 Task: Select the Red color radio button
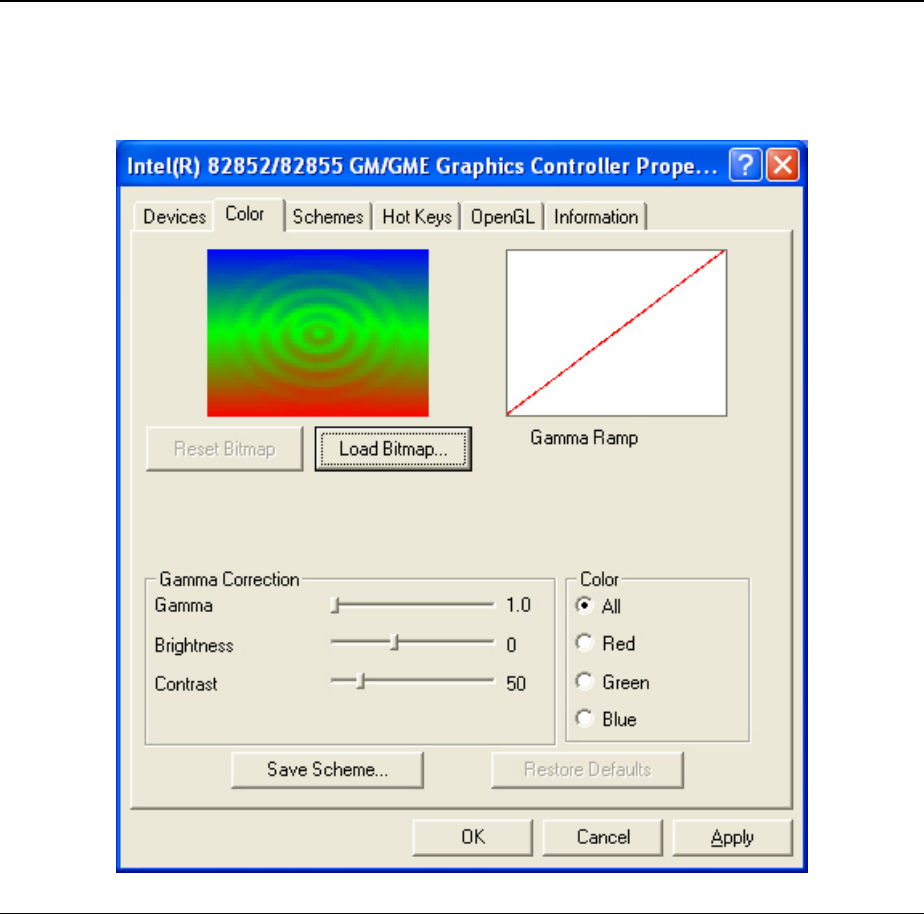click(584, 643)
